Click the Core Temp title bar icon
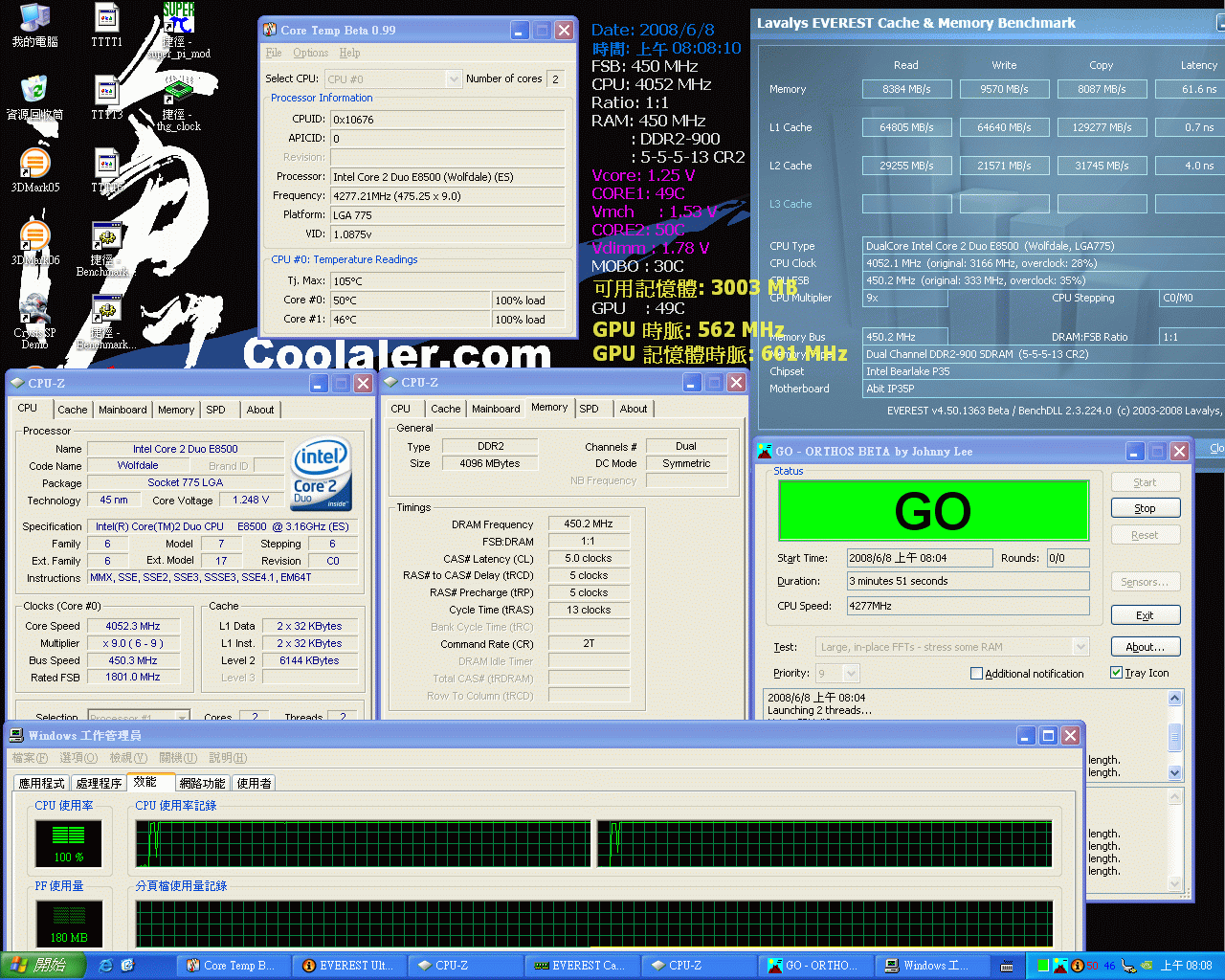The height and width of the screenshot is (980, 1225). [270, 30]
